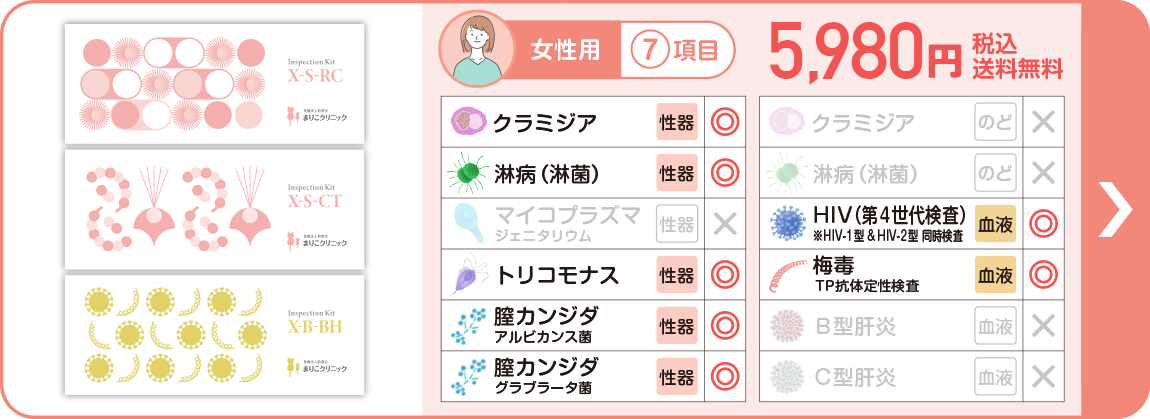Click the red syphilis spirochete icon
Screen dimensions: 1150x419
click(x=786, y=274)
